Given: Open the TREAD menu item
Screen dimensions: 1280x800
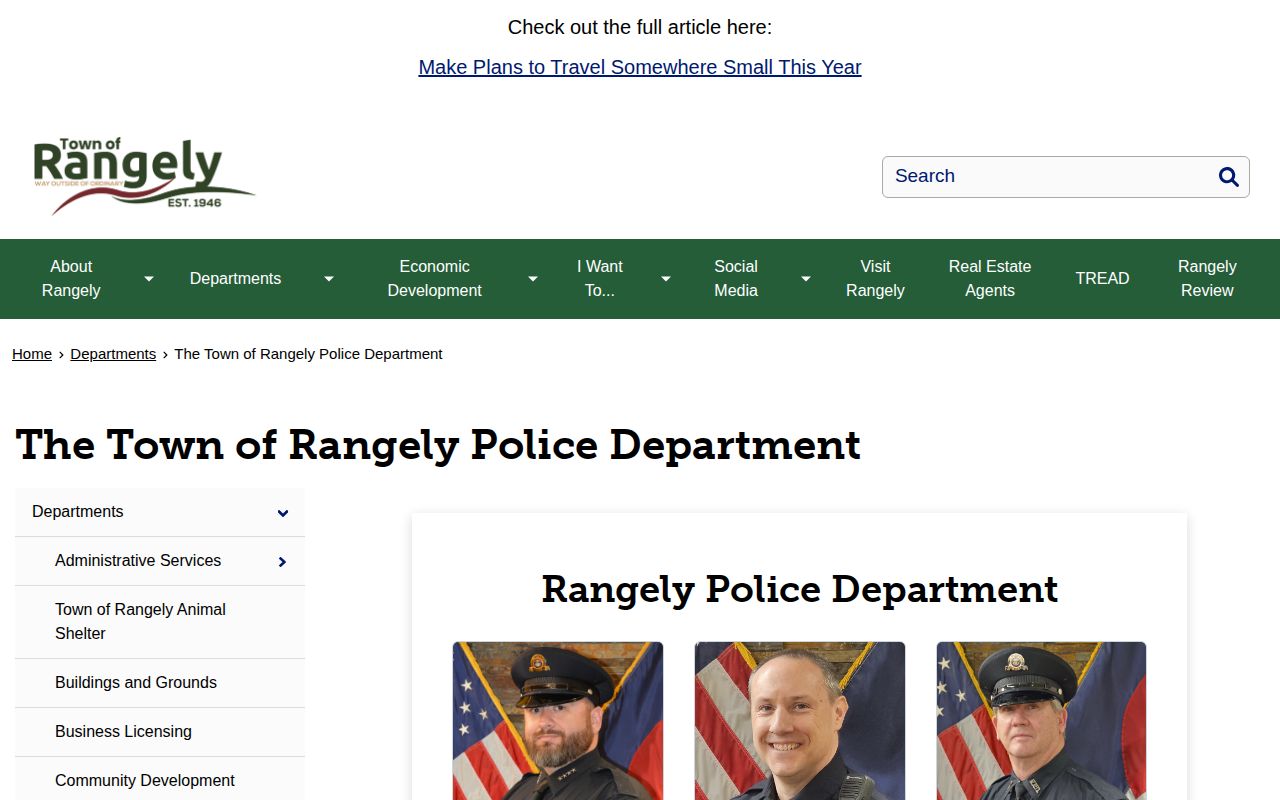Looking at the screenshot, I should tap(1102, 279).
